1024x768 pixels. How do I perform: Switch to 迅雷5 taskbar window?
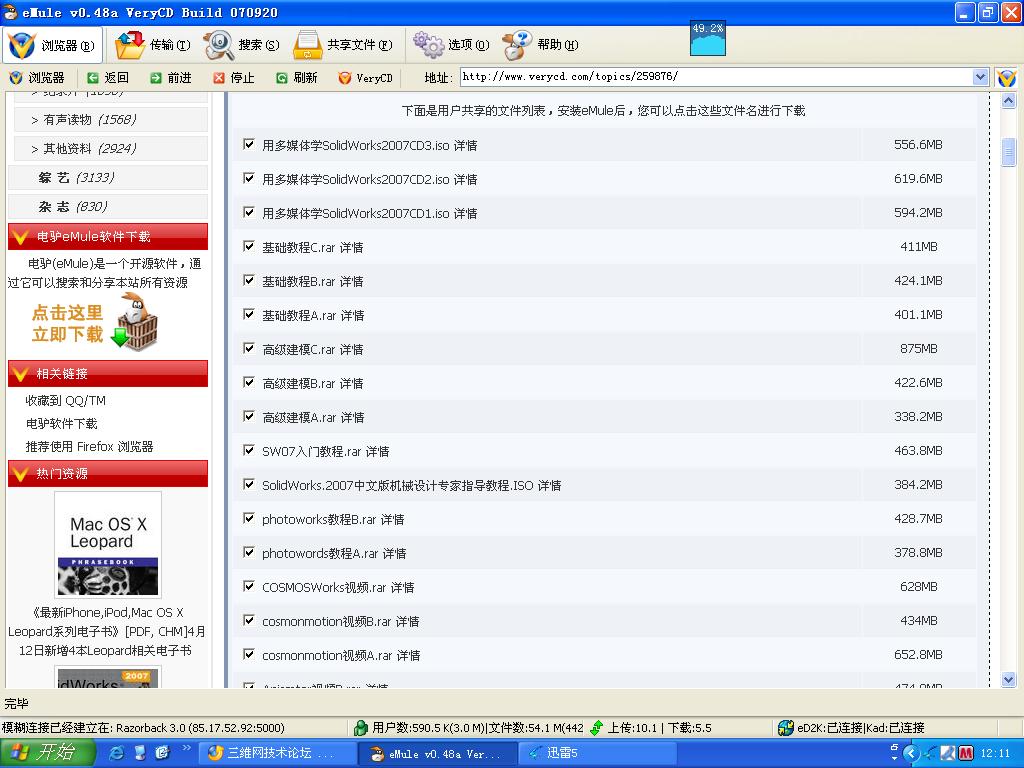point(596,753)
